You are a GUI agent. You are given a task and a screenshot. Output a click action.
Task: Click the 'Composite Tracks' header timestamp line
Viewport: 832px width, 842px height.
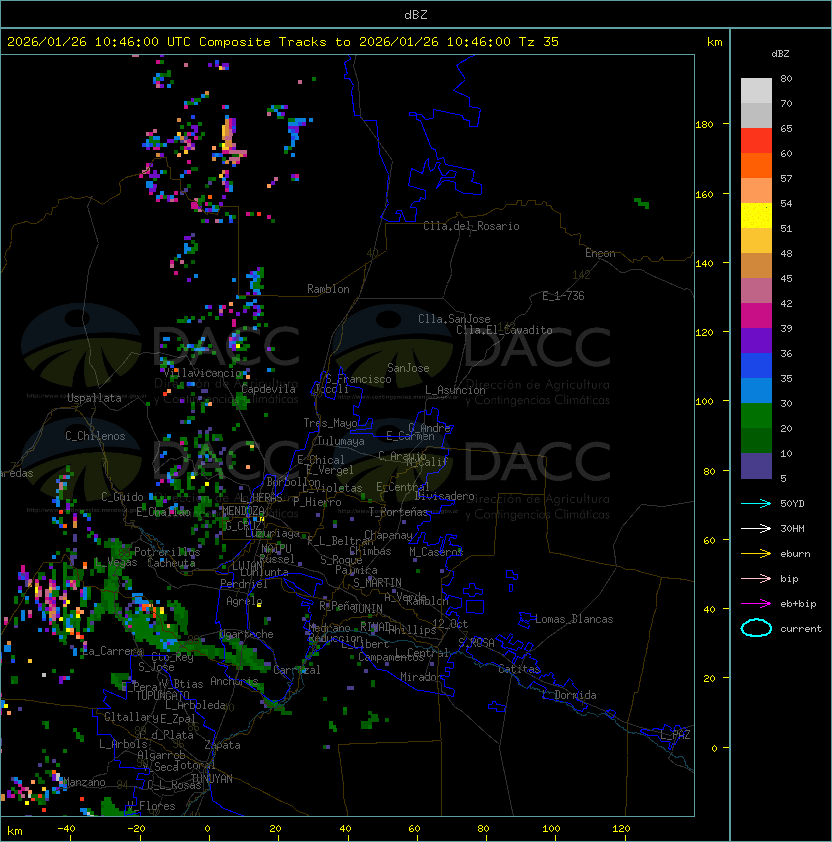pyautogui.click(x=283, y=42)
